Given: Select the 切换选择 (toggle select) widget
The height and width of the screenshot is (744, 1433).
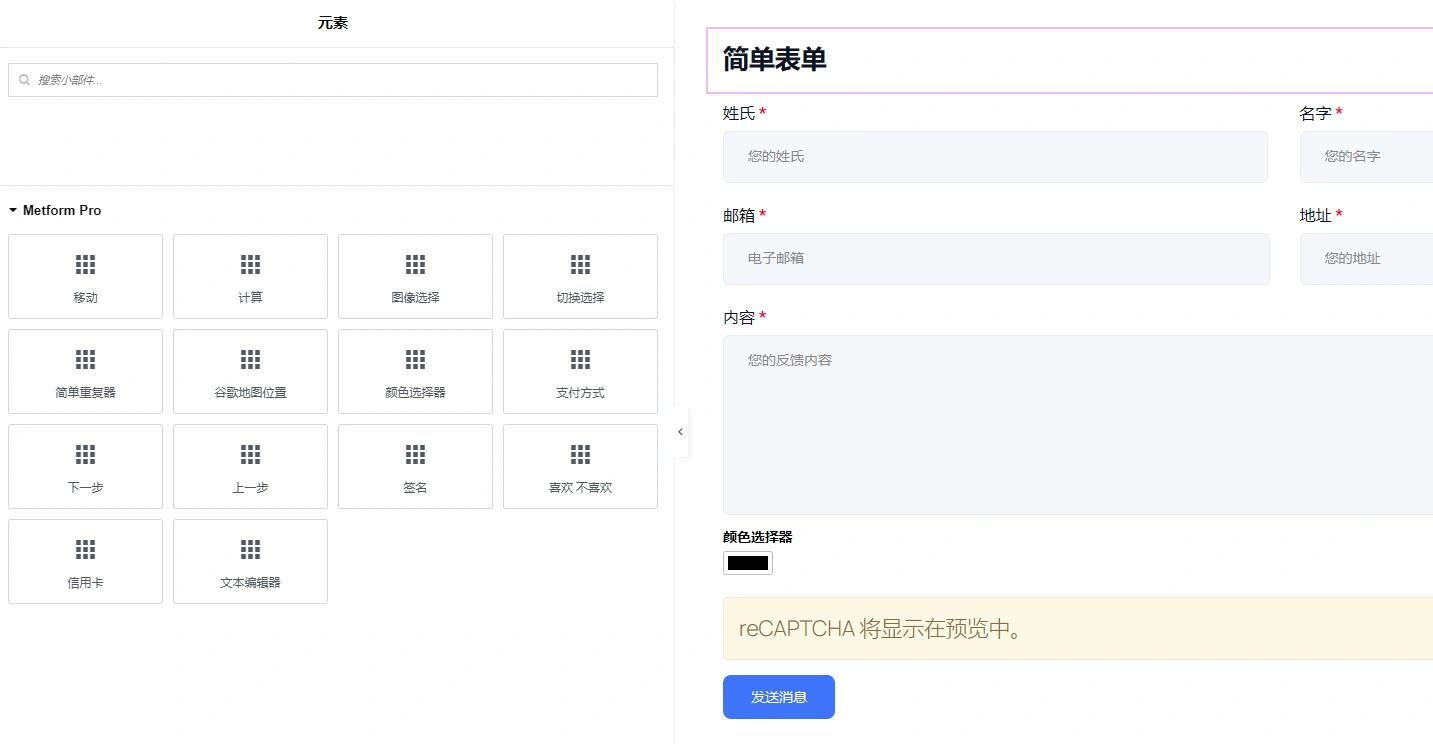Looking at the screenshot, I should click(580, 276).
